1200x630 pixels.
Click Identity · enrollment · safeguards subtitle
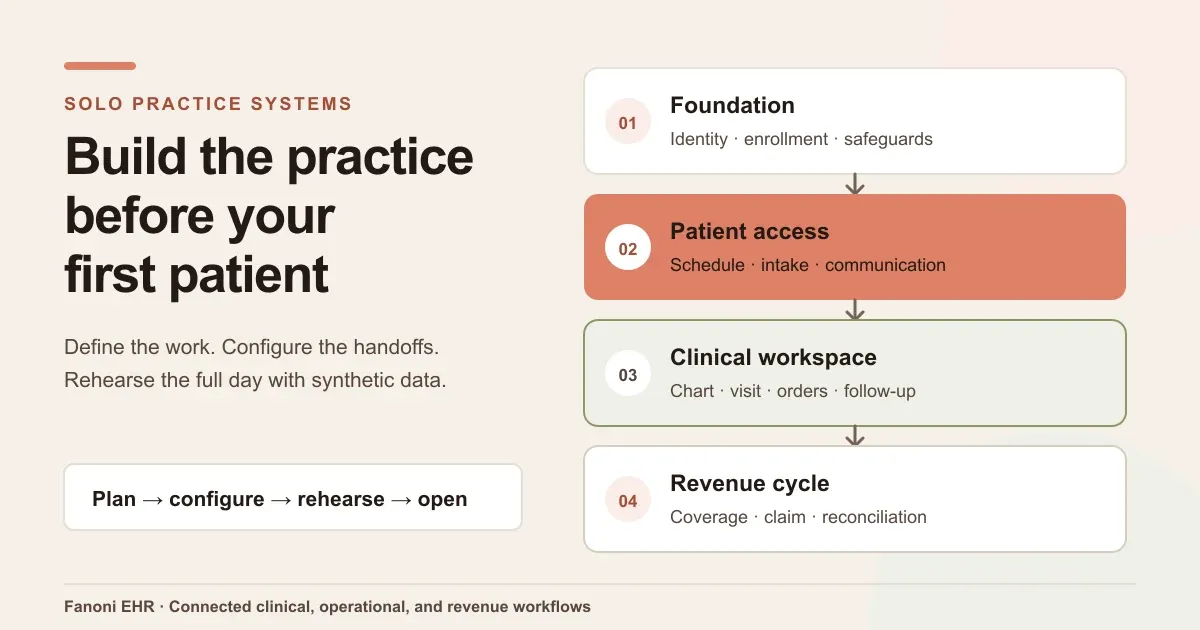(801, 139)
